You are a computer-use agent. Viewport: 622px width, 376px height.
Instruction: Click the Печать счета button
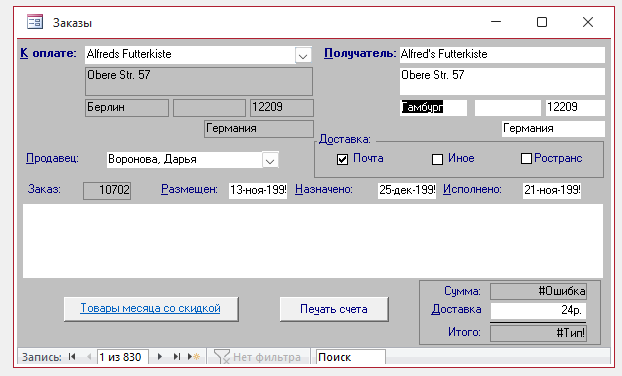click(x=334, y=309)
